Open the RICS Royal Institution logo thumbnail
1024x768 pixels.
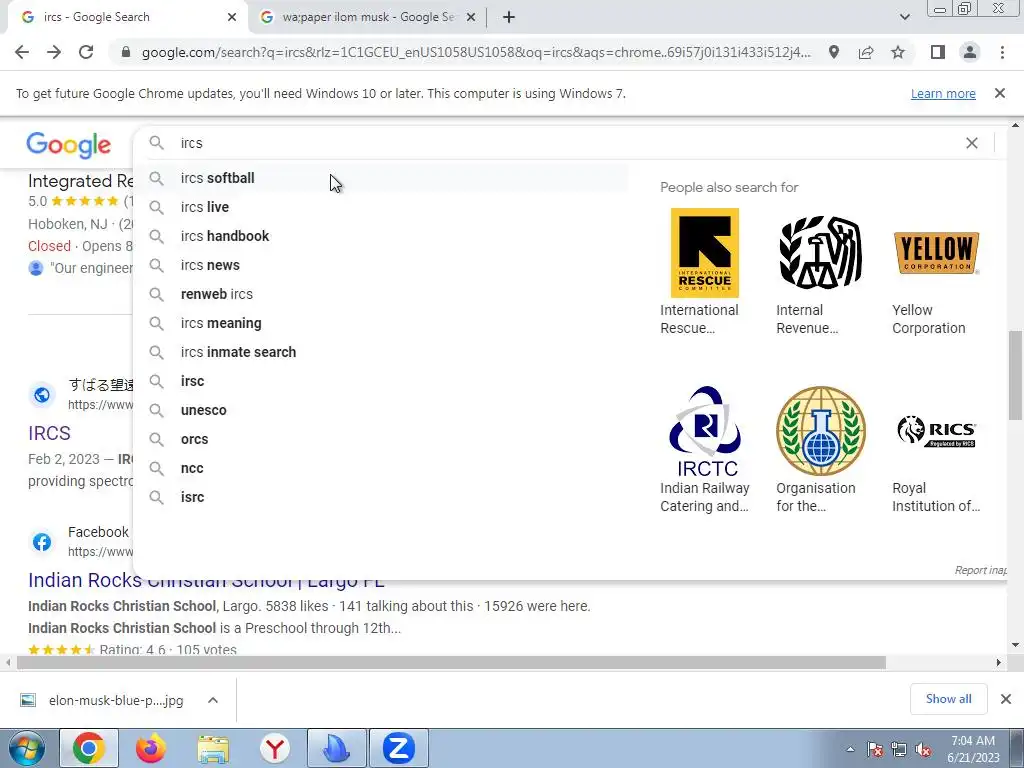click(936, 431)
